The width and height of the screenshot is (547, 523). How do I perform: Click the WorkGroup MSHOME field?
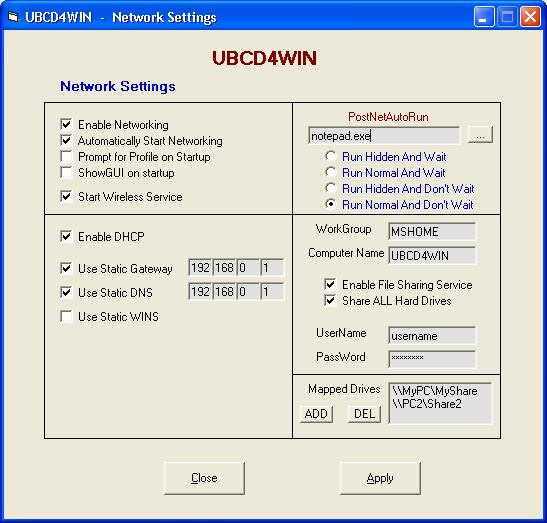pos(432,232)
